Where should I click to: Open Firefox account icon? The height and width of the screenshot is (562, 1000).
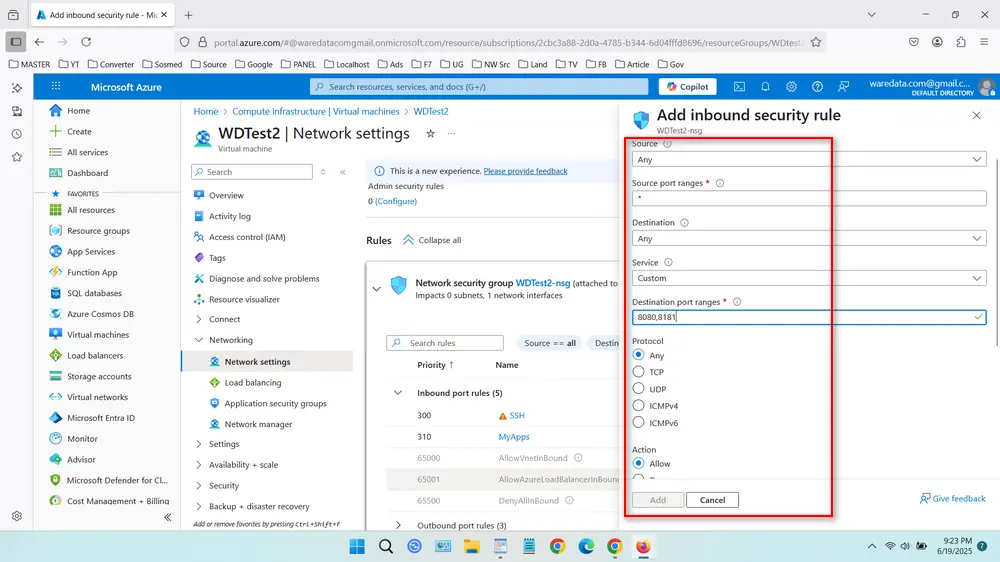point(937,42)
